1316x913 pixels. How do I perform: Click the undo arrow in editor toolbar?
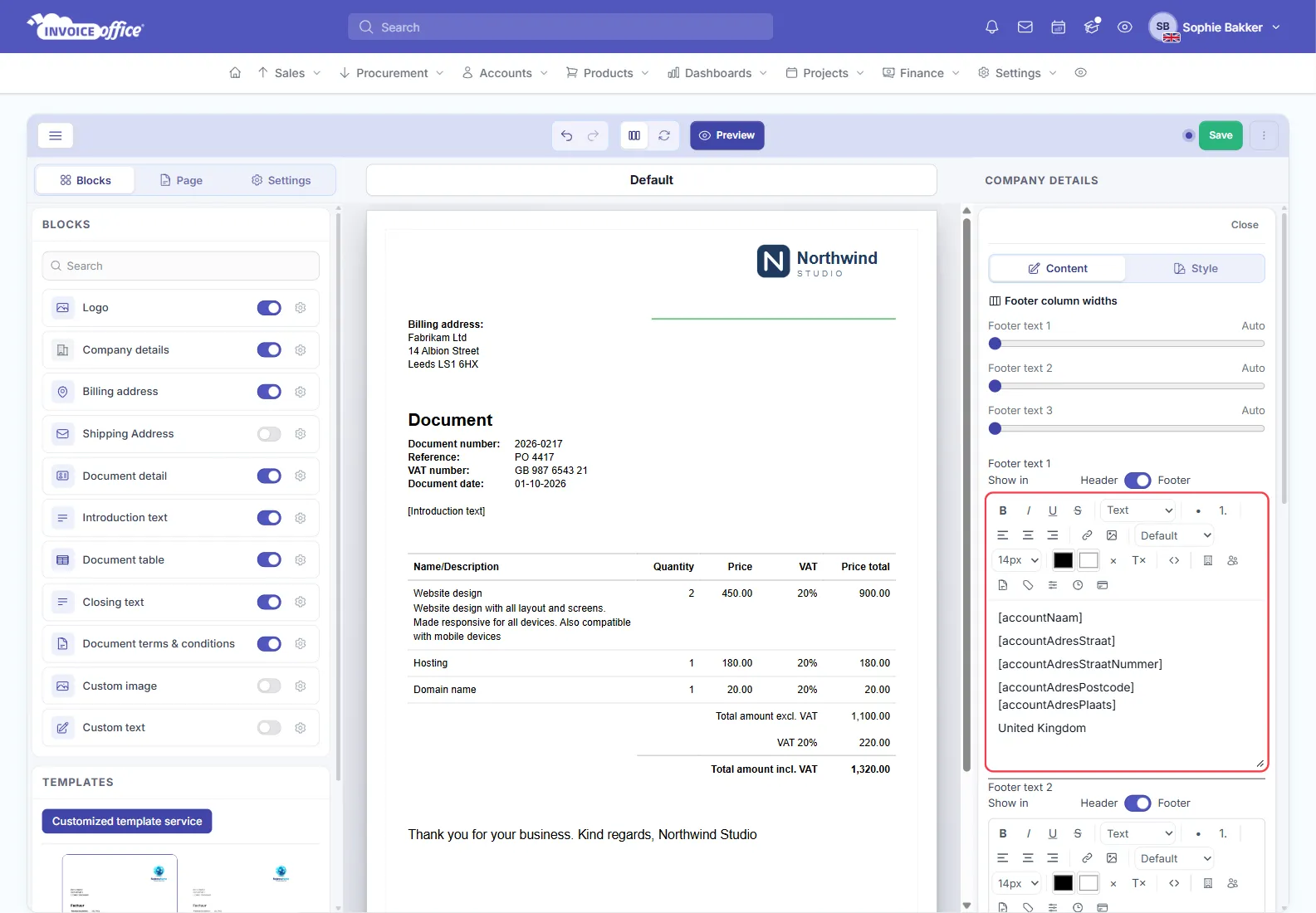point(566,135)
